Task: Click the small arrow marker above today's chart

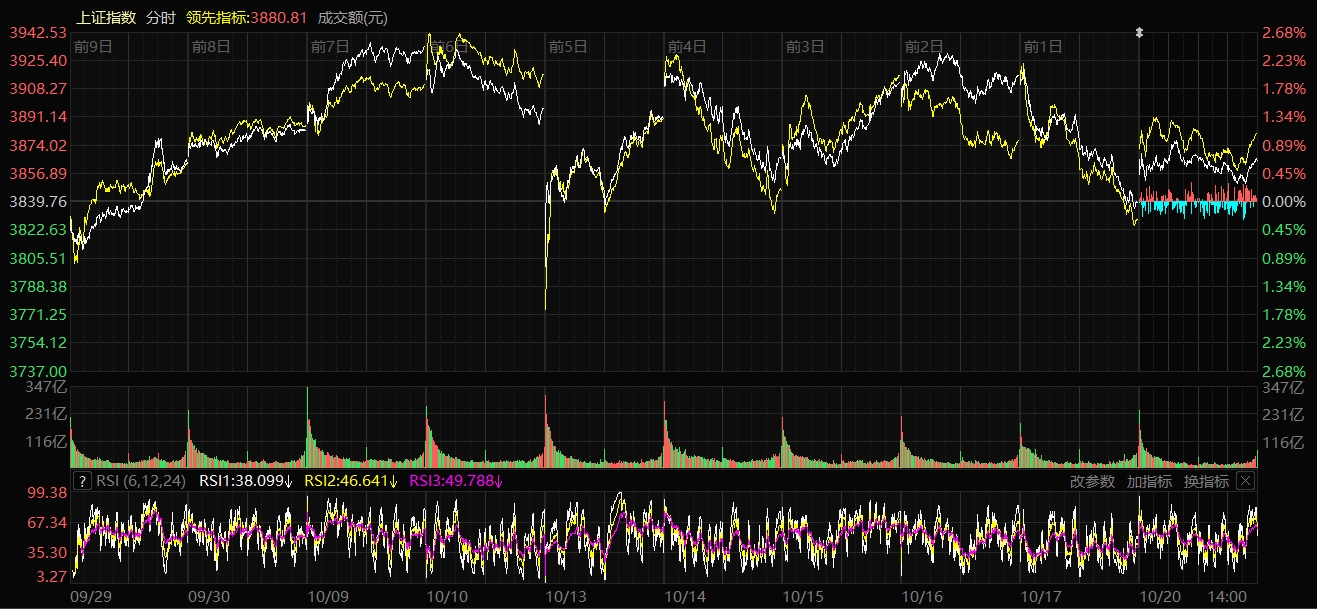Action: click(1138, 33)
